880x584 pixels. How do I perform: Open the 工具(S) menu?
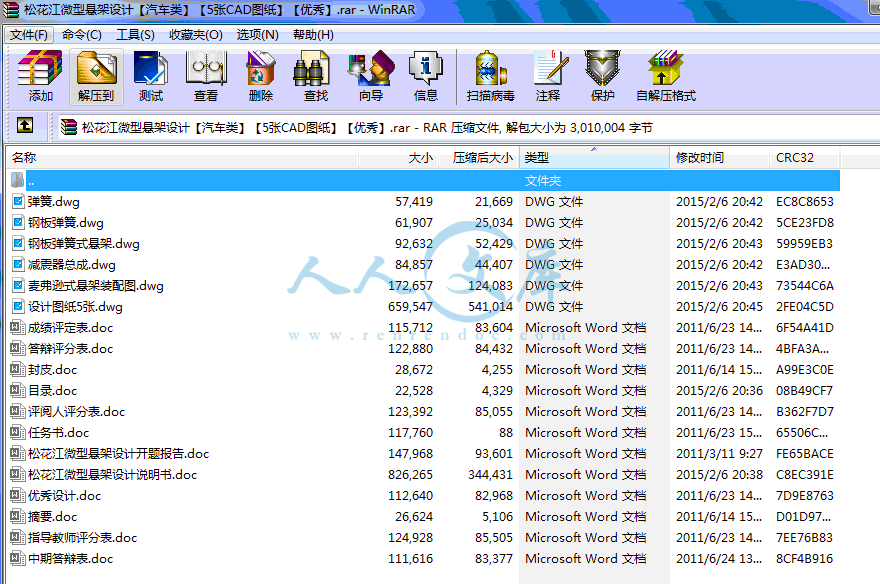pyautogui.click(x=135, y=35)
